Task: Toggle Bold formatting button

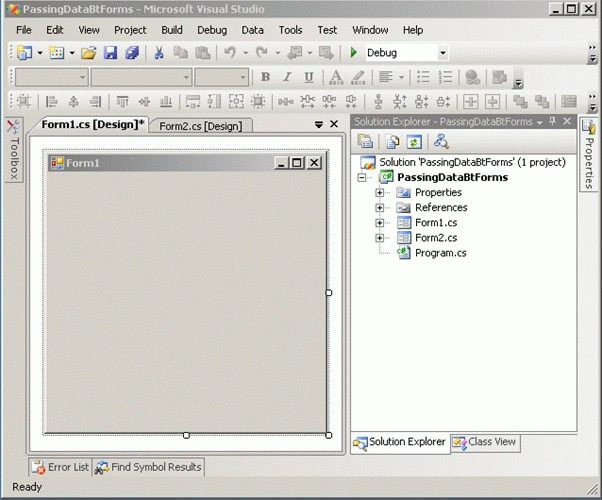Action: [x=265, y=77]
